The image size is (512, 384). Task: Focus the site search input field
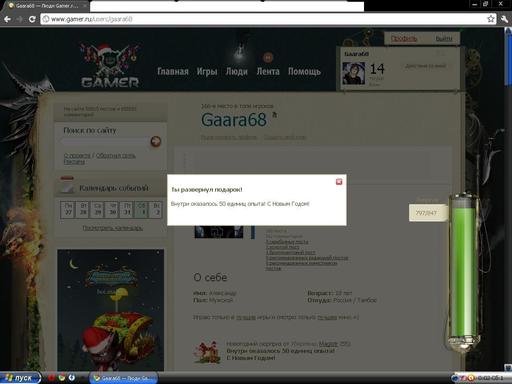pos(105,142)
